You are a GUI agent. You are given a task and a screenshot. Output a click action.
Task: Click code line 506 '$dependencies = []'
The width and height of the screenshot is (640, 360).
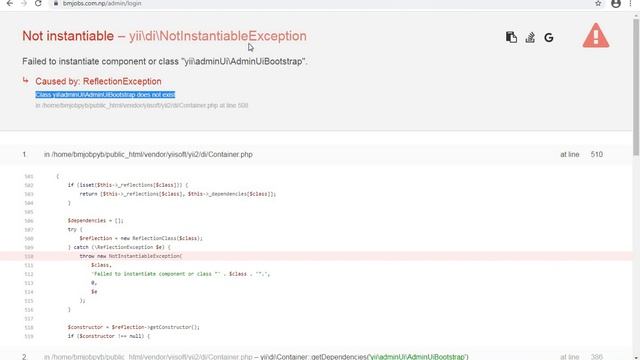[96, 220]
